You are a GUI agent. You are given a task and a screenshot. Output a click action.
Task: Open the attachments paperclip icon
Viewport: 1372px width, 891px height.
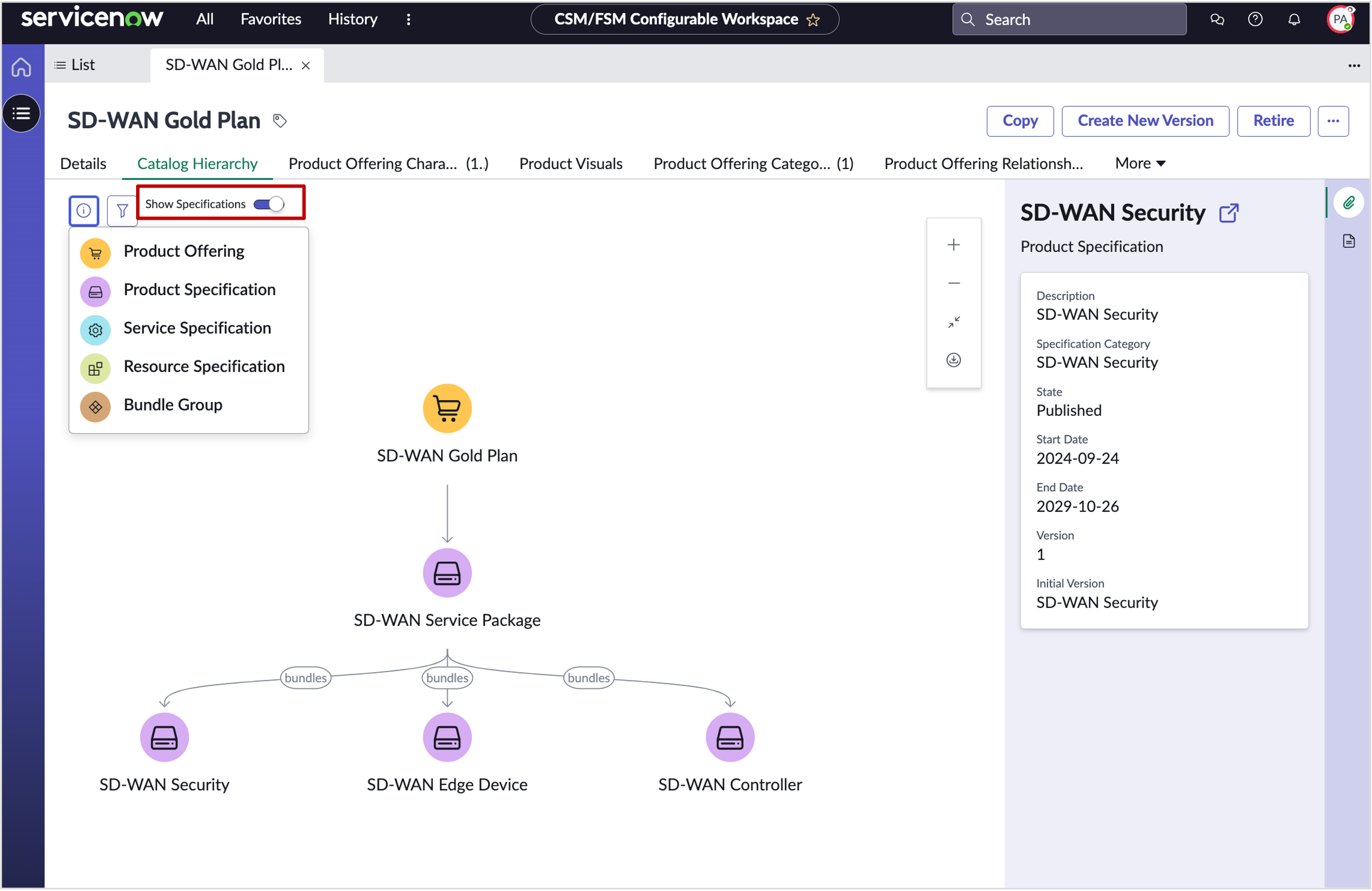coord(1349,203)
